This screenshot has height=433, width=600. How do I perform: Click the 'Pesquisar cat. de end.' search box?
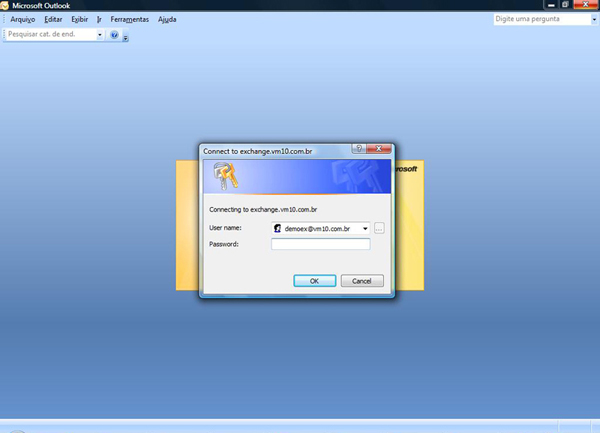point(51,34)
